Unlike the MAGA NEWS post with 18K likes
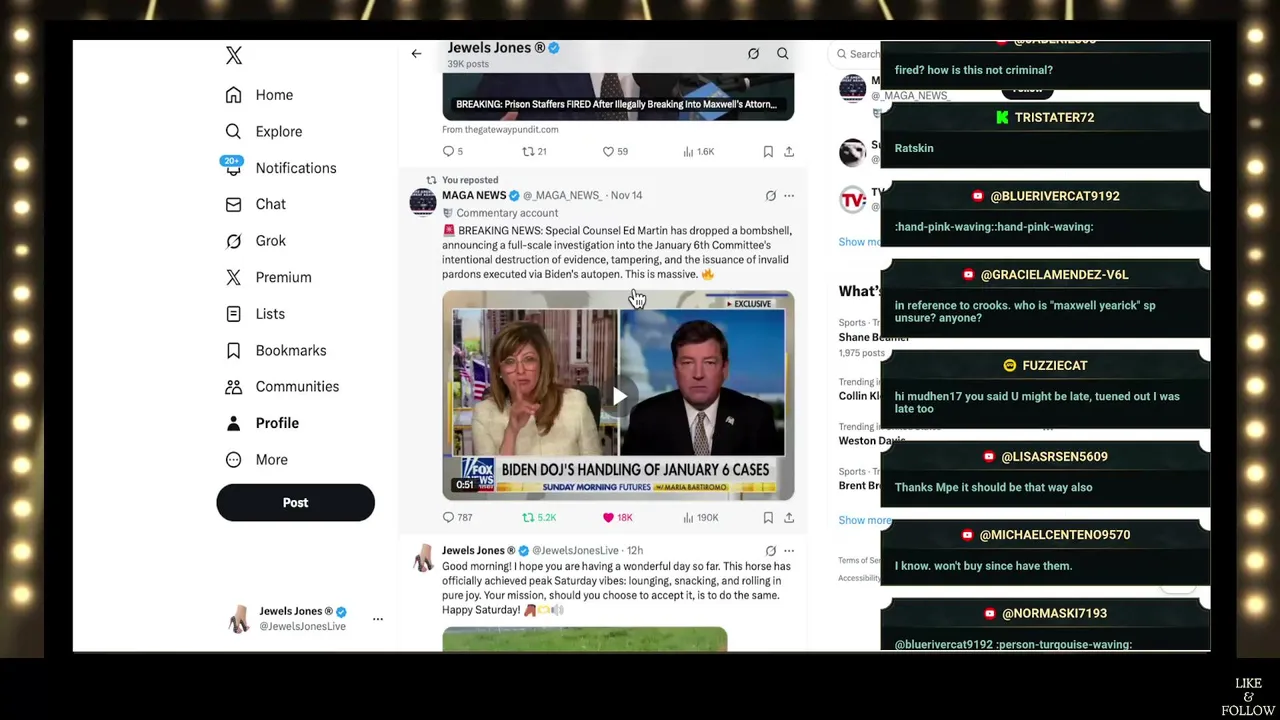Image resolution: width=1280 pixels, height=720 pixels. point(617,517)
